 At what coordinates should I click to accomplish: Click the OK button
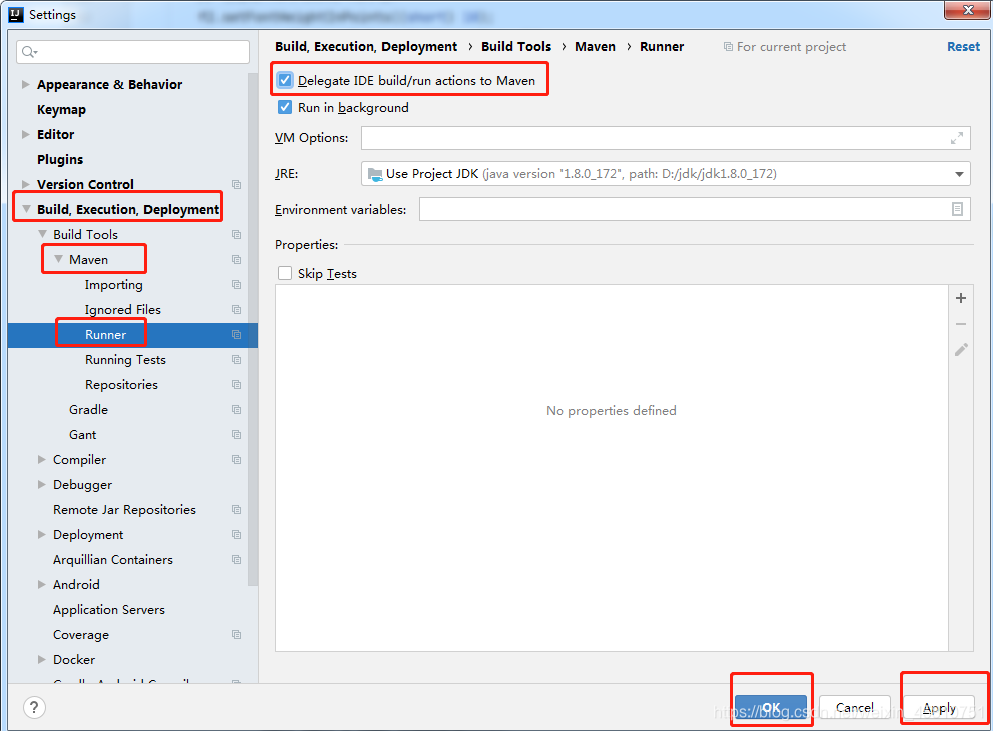771,708
